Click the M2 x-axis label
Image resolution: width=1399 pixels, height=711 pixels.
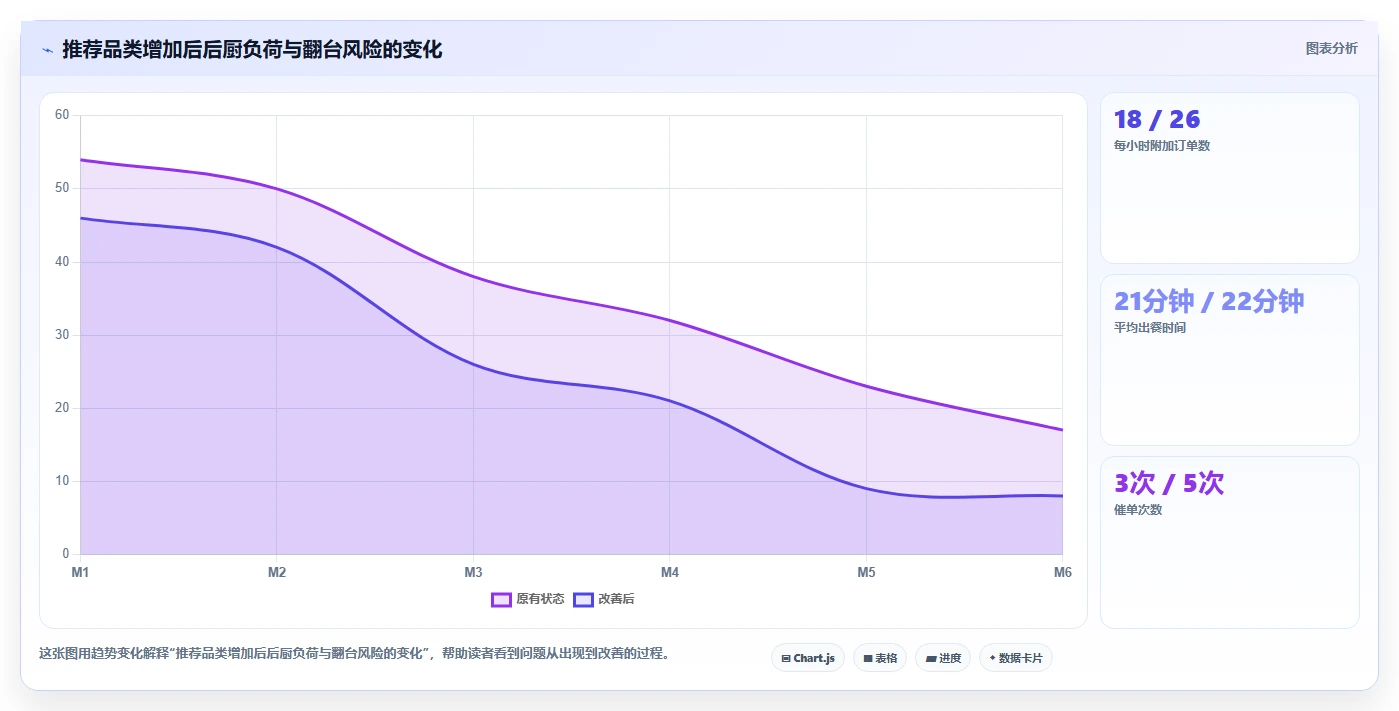[x=277, y=572]
